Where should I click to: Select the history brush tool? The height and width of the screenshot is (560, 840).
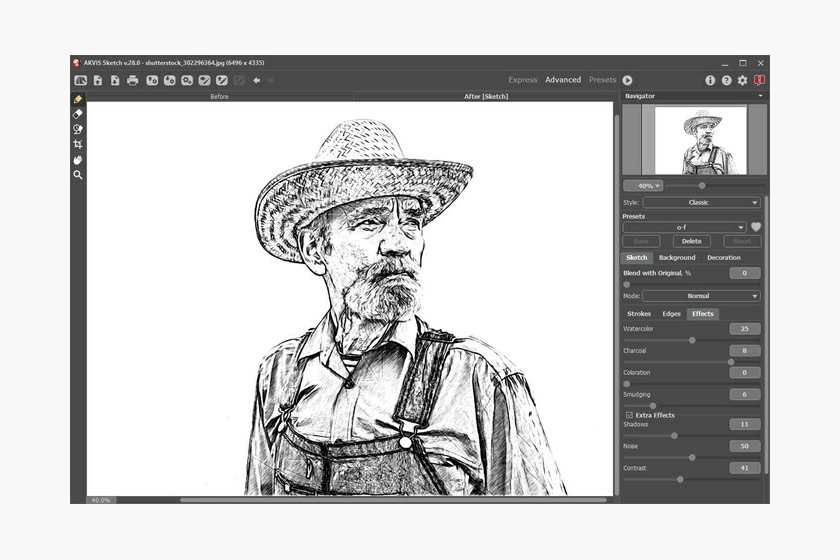pyautogui.click(x=78, y=129)
